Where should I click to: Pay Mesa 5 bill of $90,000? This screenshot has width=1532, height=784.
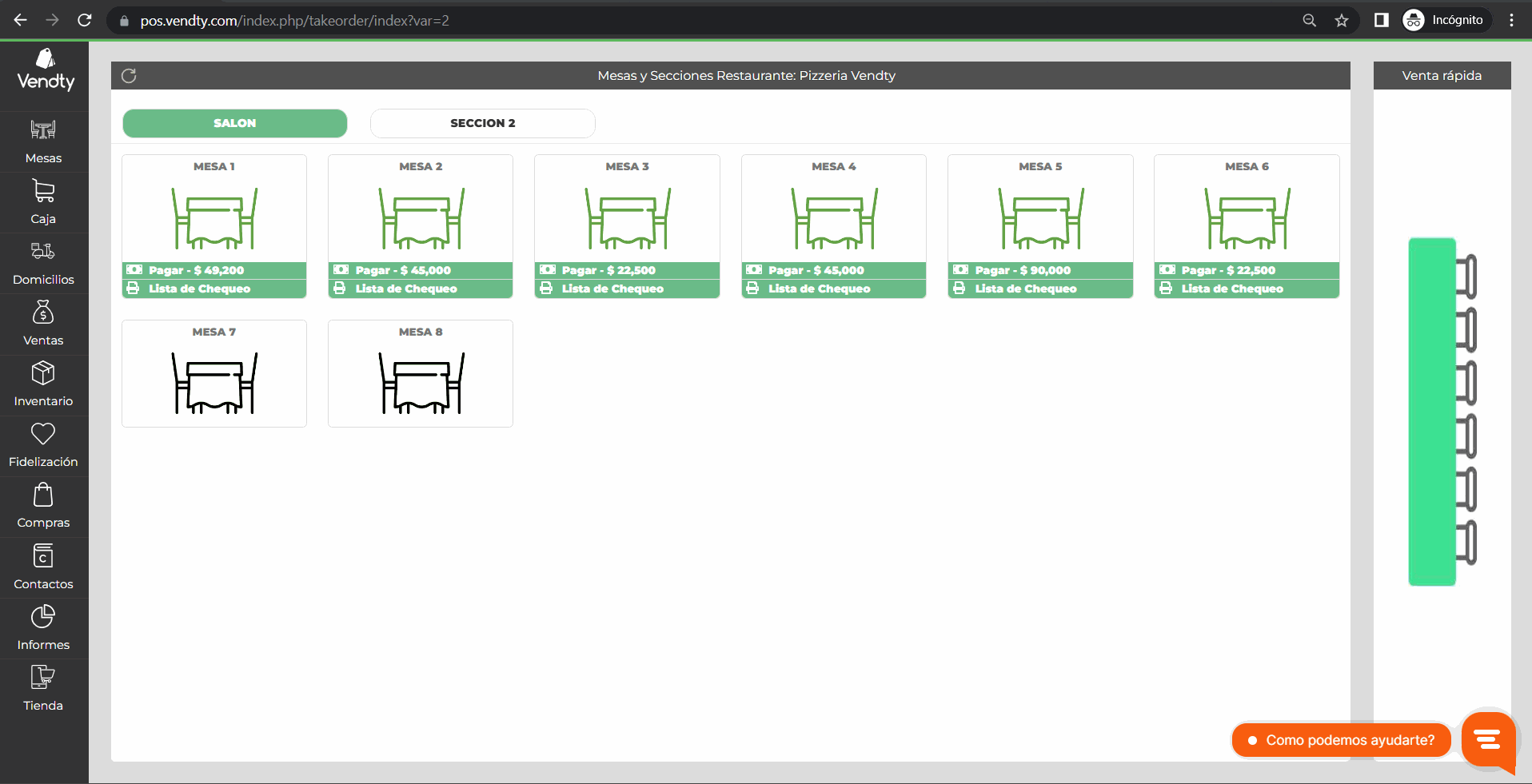(x=1040, y=270)
